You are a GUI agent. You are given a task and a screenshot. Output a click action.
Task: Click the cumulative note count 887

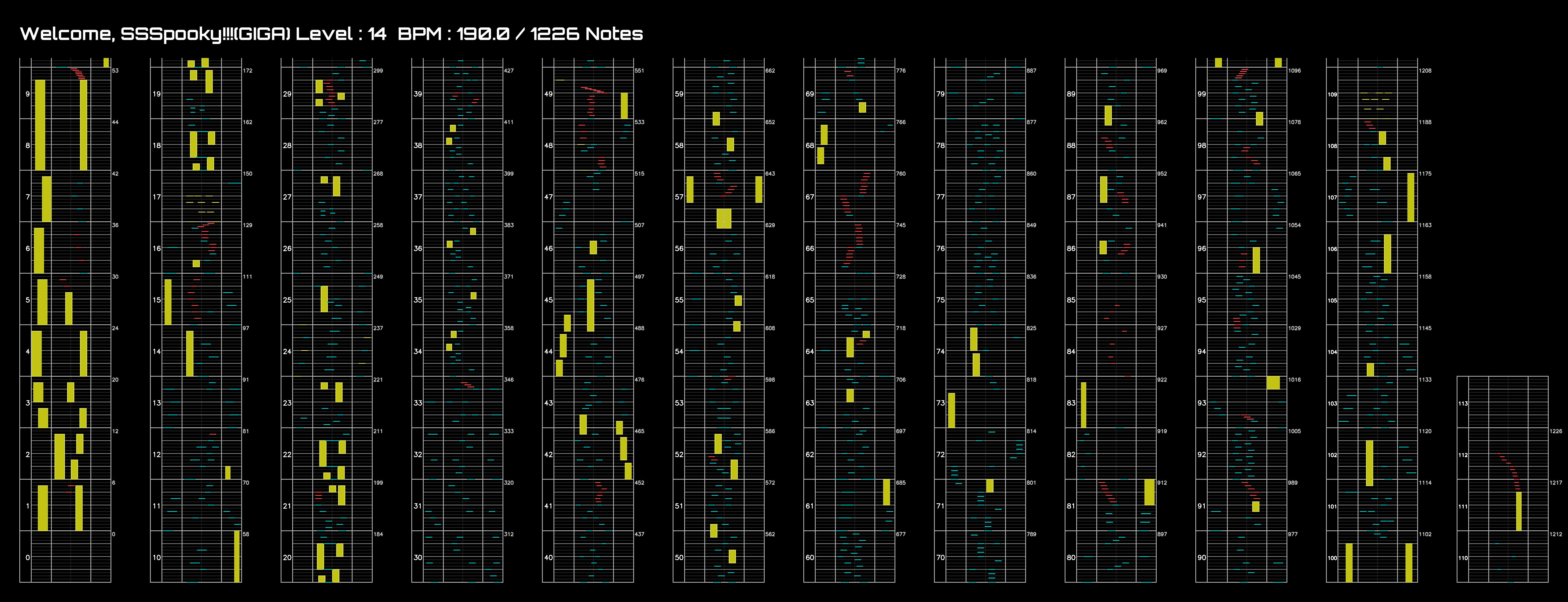click(x=1031, y=71)
